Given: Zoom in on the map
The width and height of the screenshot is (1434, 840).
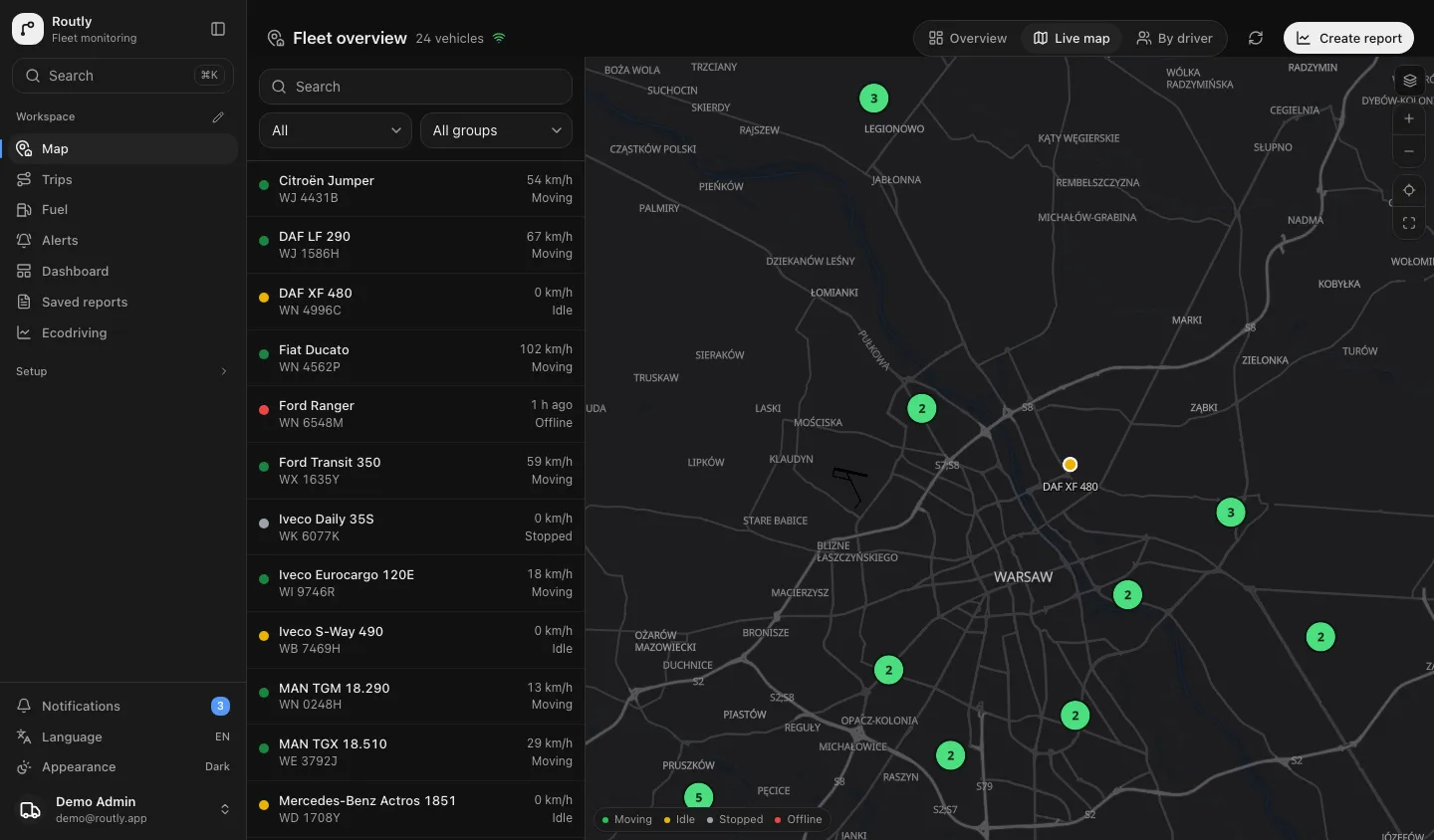Looking at the screenshot, I should click(1409, 118).
